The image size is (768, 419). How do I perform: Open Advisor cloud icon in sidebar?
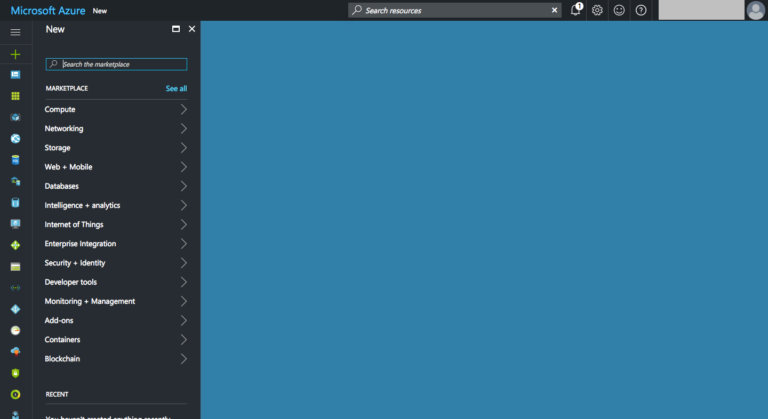(15, 351)
